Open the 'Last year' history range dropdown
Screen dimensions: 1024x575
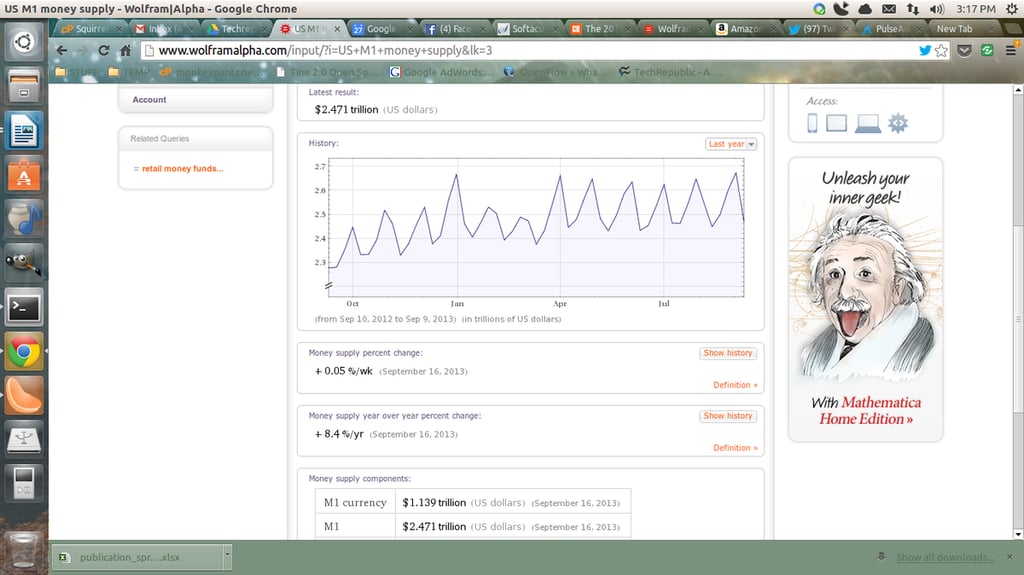point(731,144)
